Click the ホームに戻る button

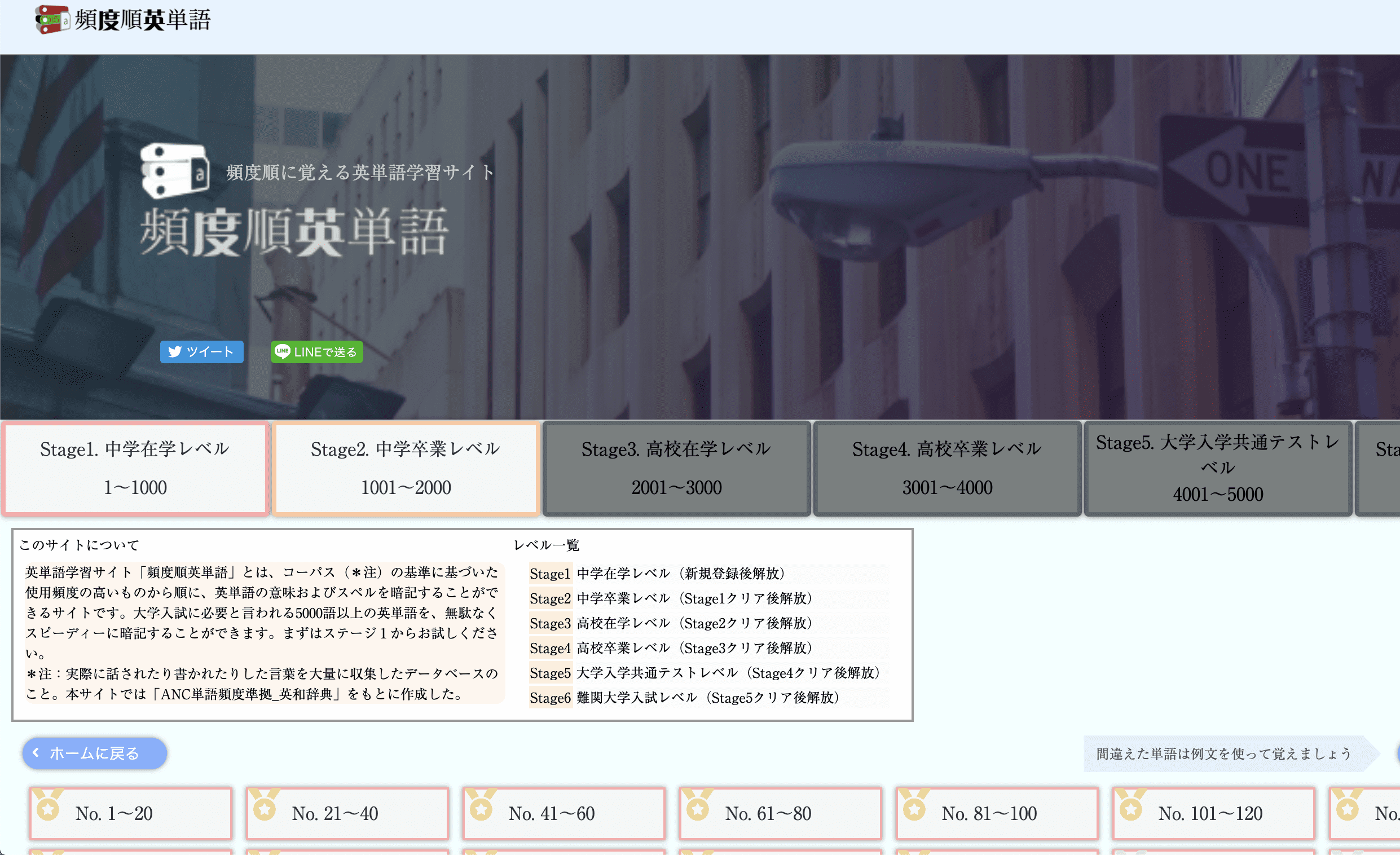(94, 753)
